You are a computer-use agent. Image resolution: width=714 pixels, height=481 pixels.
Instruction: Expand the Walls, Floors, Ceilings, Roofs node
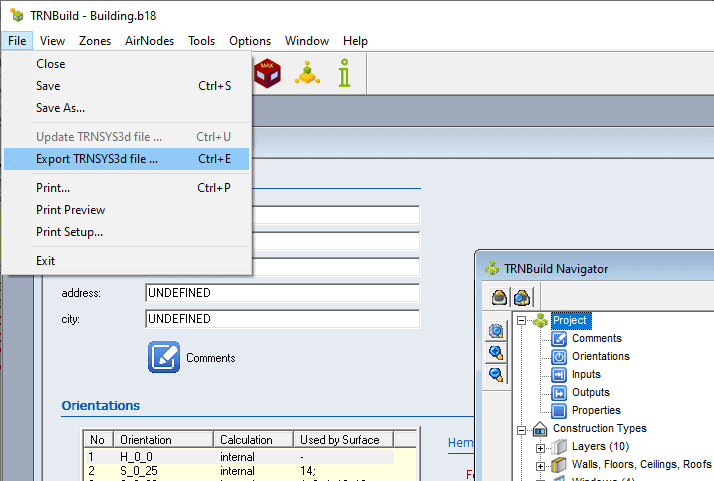pos(540,465)
